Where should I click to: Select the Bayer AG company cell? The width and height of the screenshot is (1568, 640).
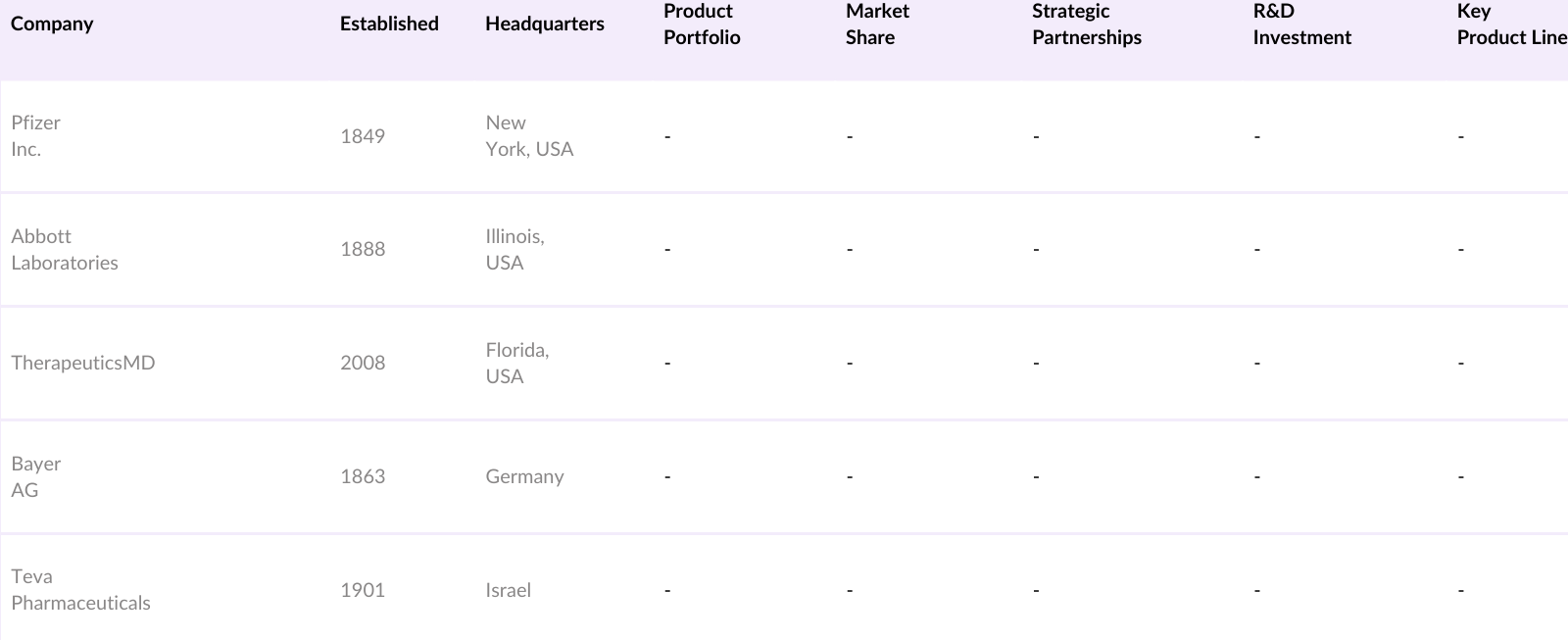[36, 476]
